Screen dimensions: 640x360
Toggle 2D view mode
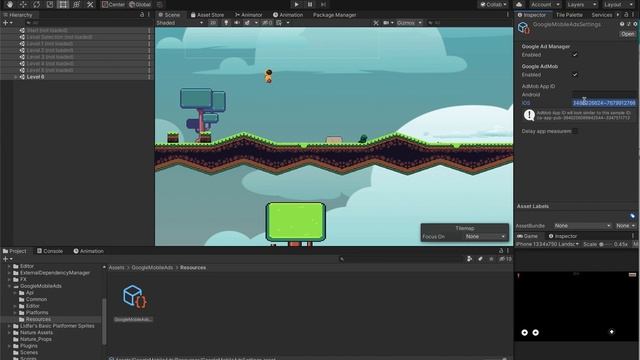tap(213, 23)
